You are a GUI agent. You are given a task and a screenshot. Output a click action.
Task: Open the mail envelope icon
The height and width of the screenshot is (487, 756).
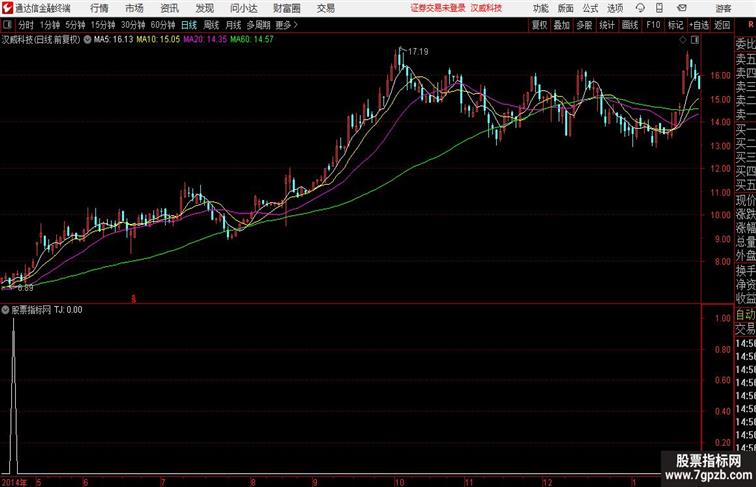pos(682,8)
